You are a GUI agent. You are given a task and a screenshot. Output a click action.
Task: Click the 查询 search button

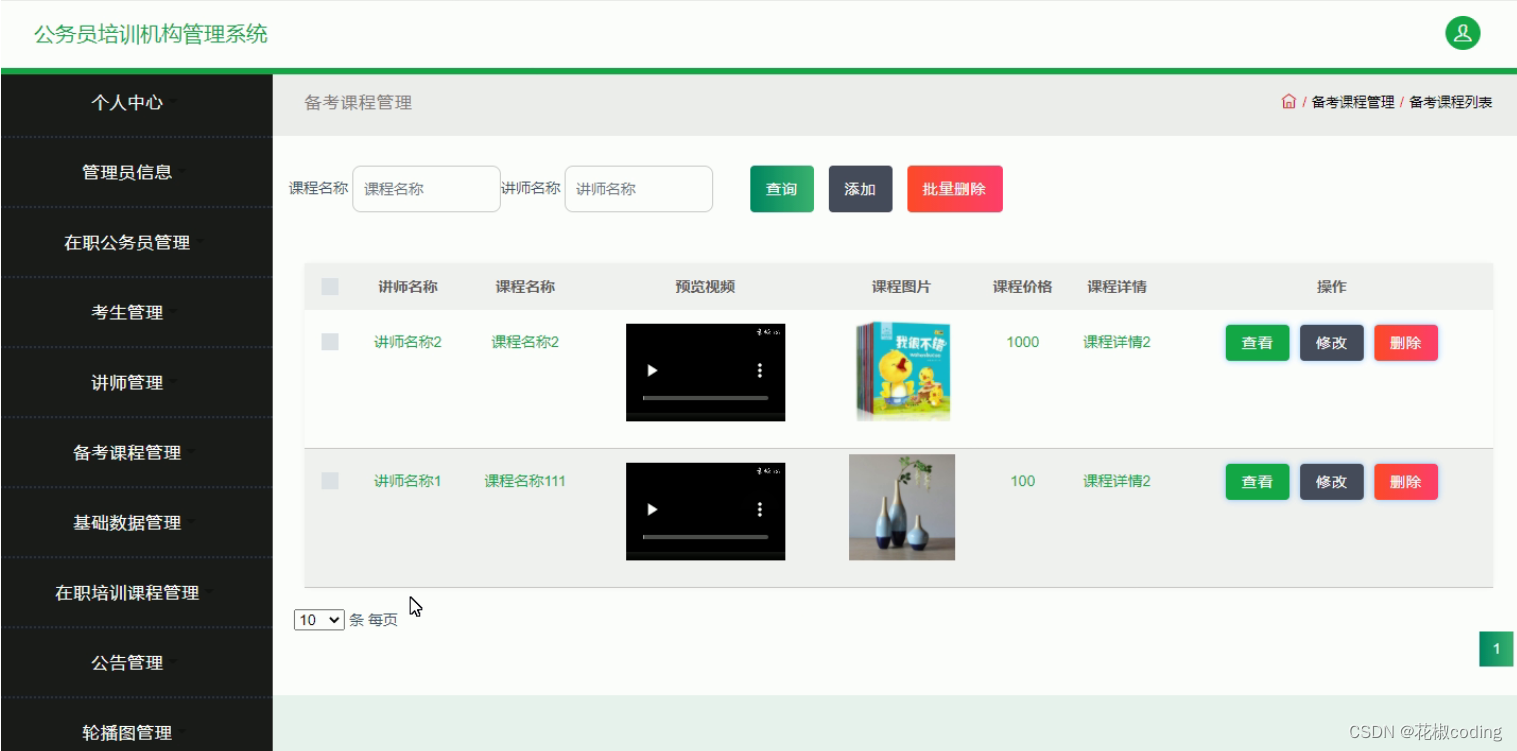click(x=781, y=188)
